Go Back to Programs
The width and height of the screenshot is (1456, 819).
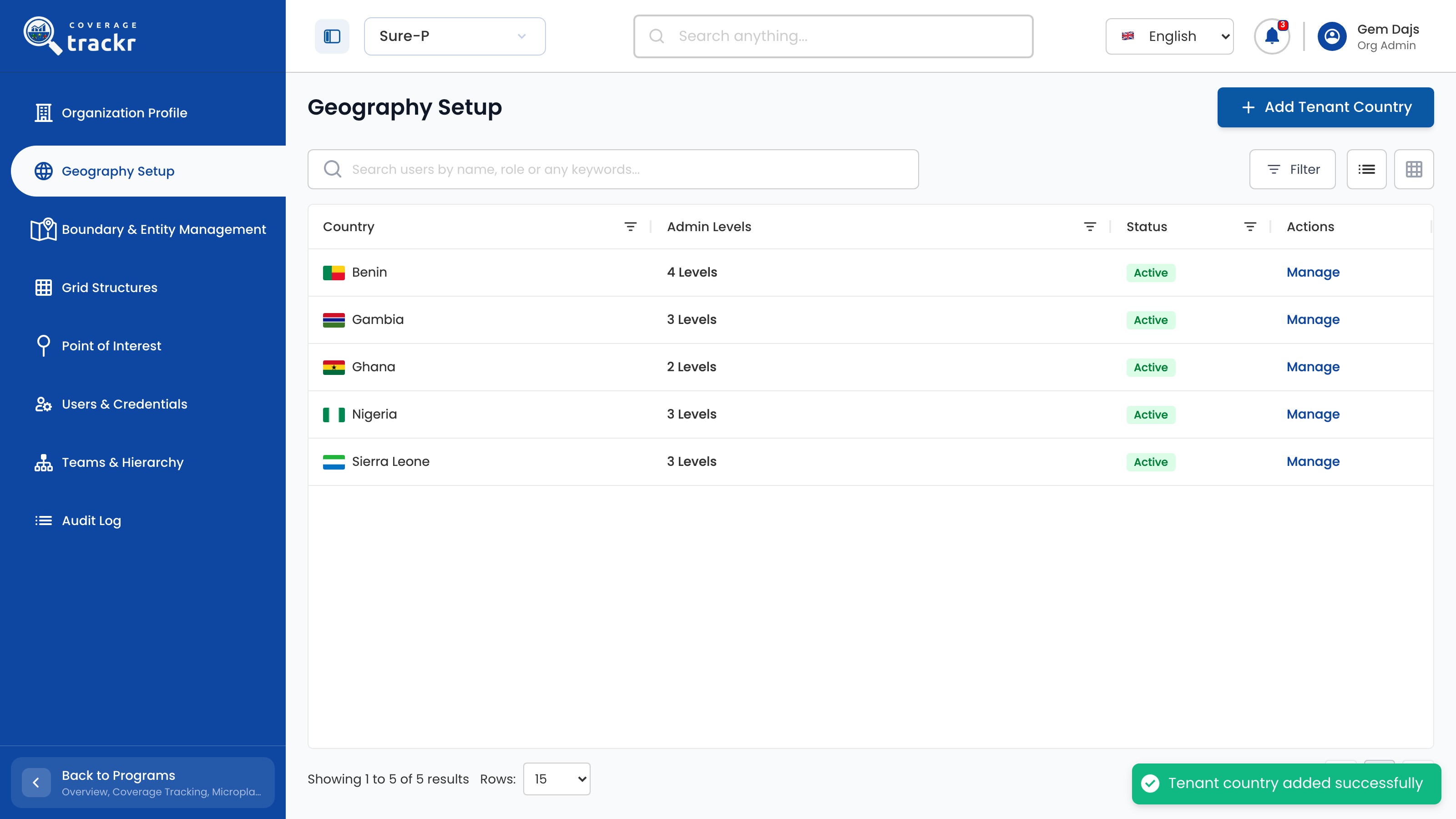(143, 782)
